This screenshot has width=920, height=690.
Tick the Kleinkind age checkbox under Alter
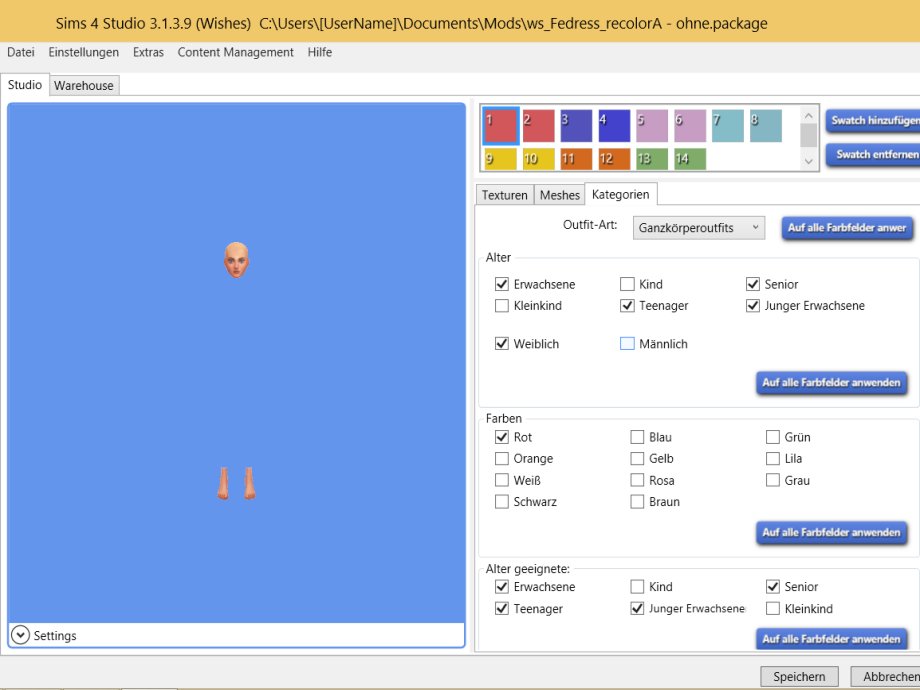pos(502,306)
